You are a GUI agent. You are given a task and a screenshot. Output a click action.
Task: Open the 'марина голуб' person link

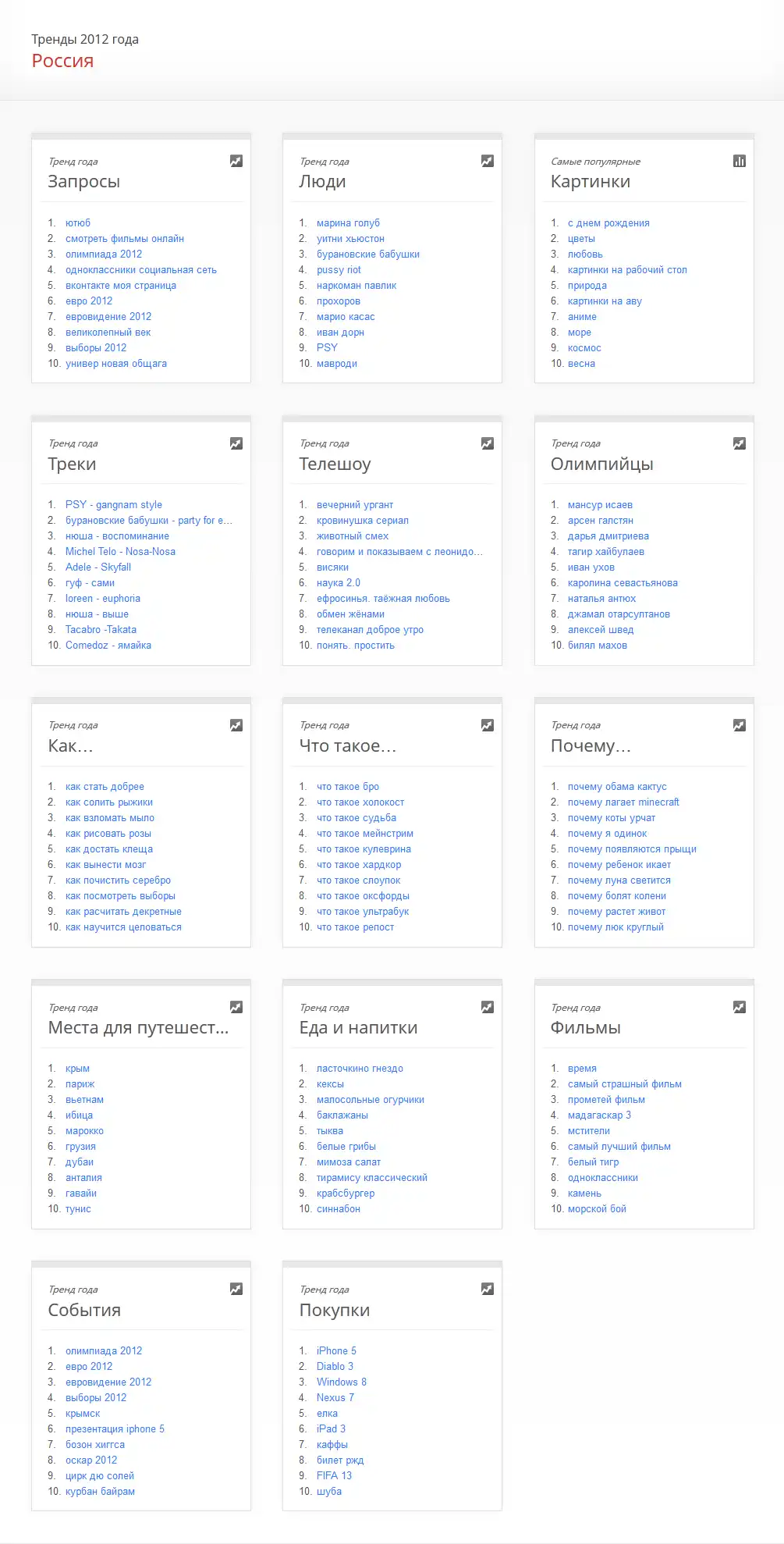click(x=348, y=222)
